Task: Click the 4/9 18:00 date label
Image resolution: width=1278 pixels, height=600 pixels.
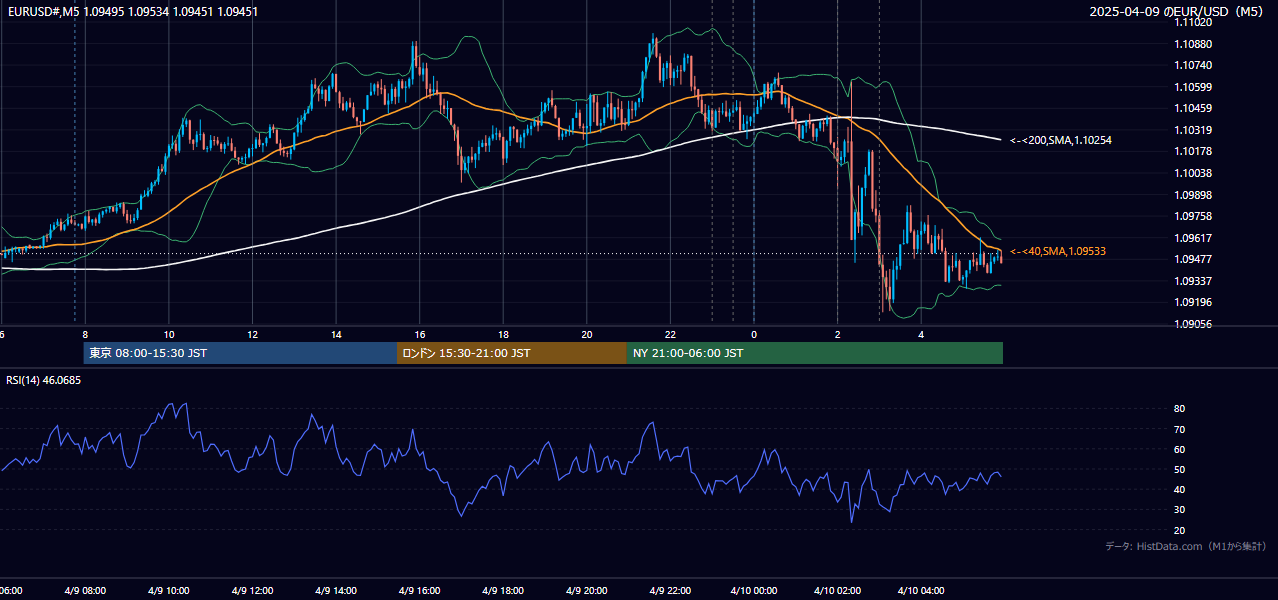Action: point(503,591)
